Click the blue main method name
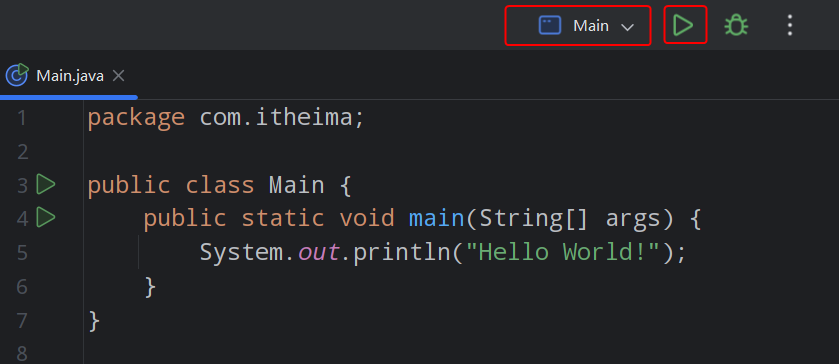The image size is (839, 364). pyautogui.click(x=437, y=218)
